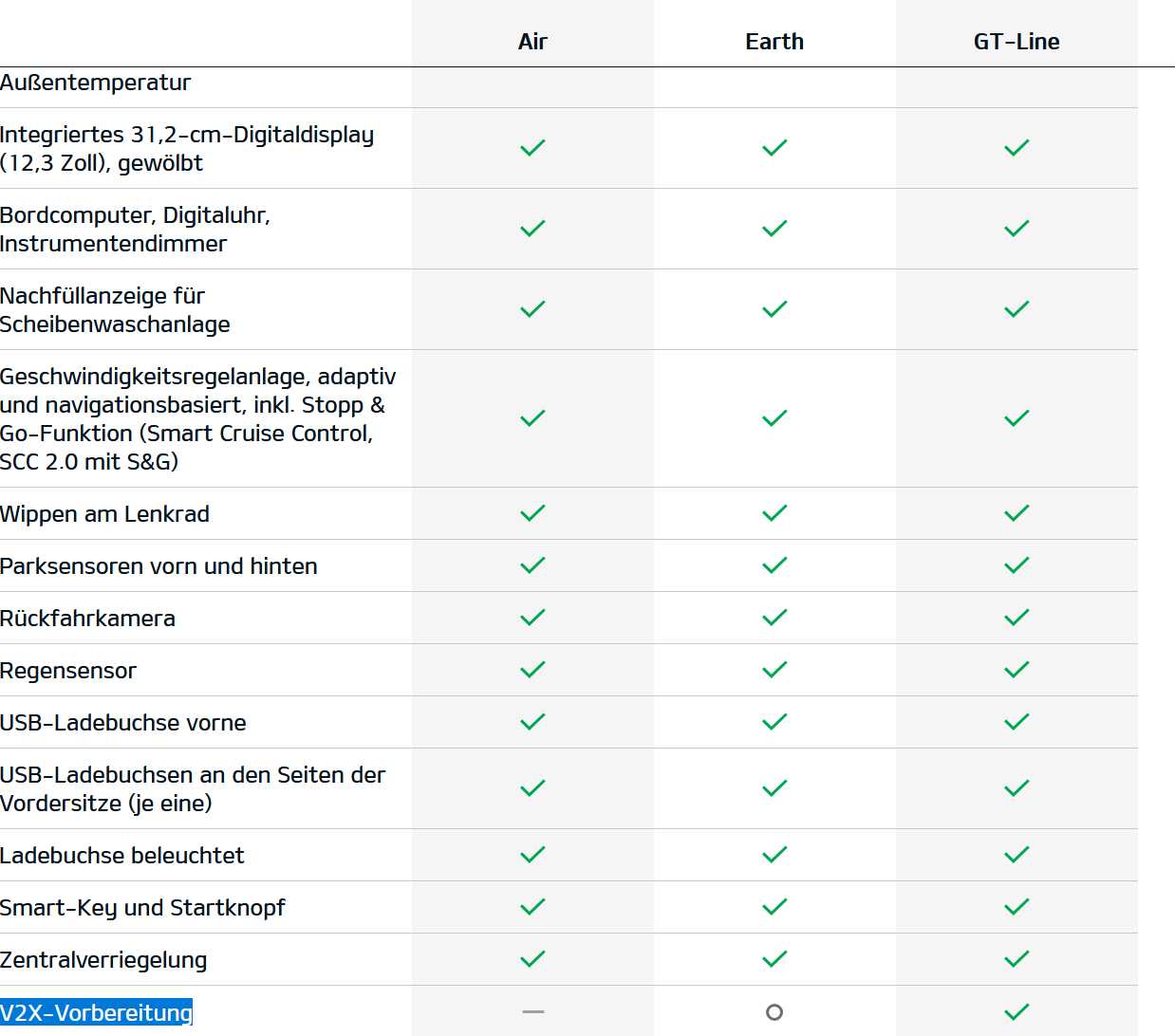Click Air checkmark for Parksensoren vorn und hinten
The width and height of the screenshot is (1175, 1036).
tap(532, 565)
